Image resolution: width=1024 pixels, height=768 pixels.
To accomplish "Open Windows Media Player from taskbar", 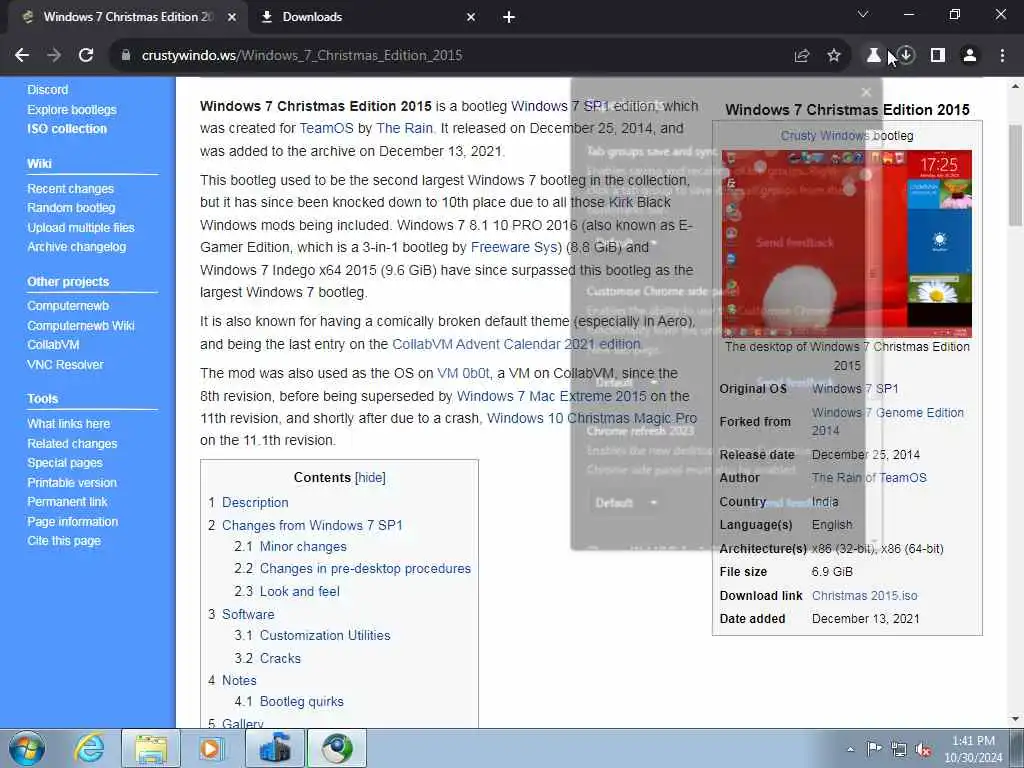I will [x=212, y=748].
